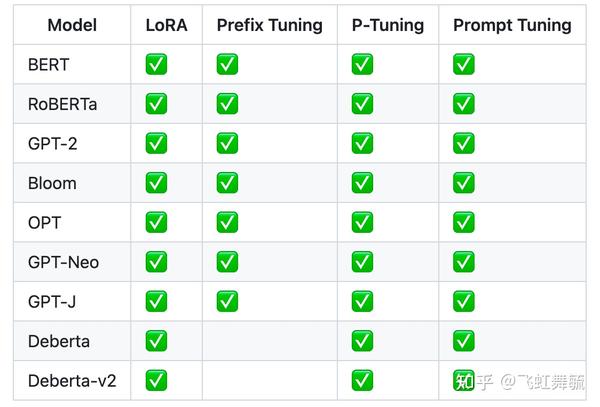The width and height of the screenshot is (600, 407).
Task: Select the GPT-Neo model name
Action: (x=64, y=262)
